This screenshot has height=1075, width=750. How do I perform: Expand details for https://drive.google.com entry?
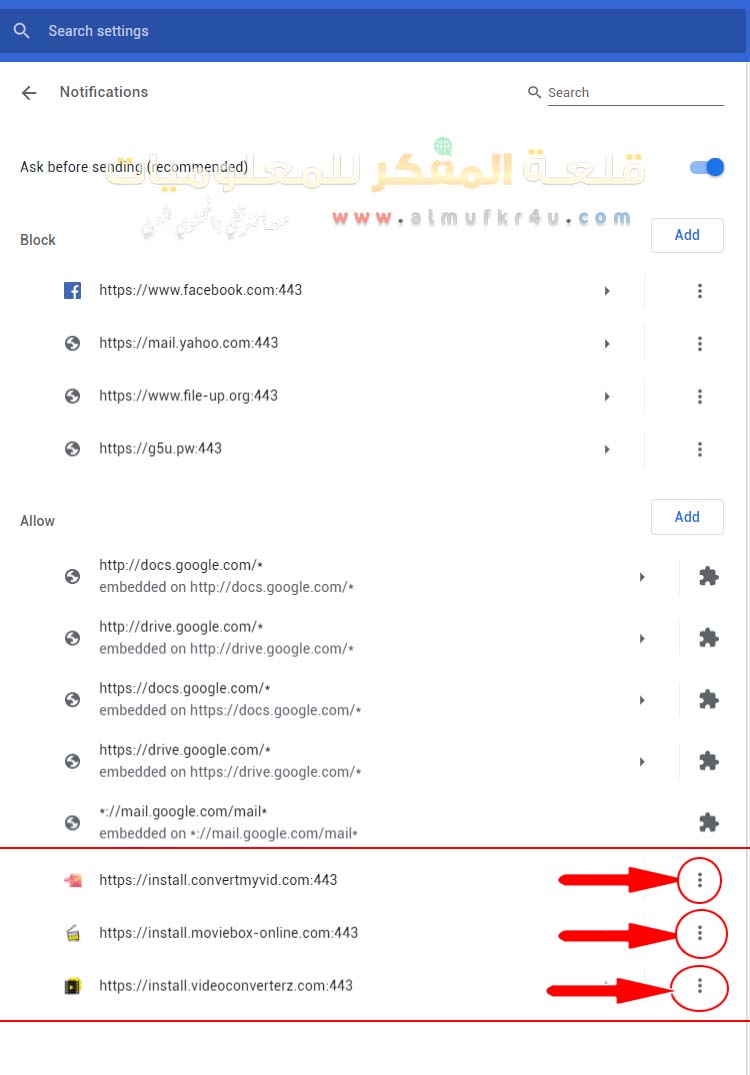point(642,762)
